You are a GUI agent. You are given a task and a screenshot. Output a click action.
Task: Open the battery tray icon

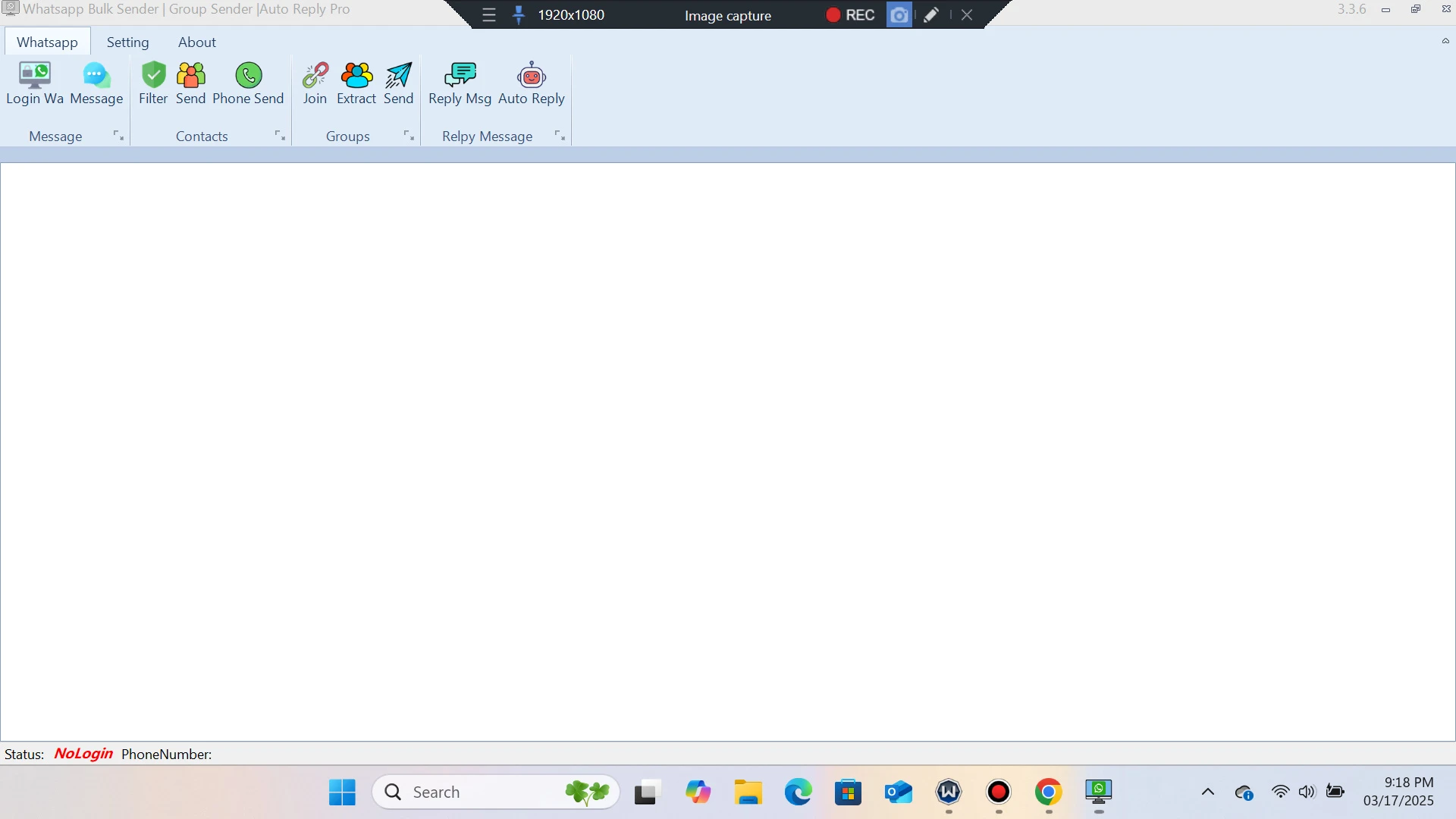[1335, 792]
